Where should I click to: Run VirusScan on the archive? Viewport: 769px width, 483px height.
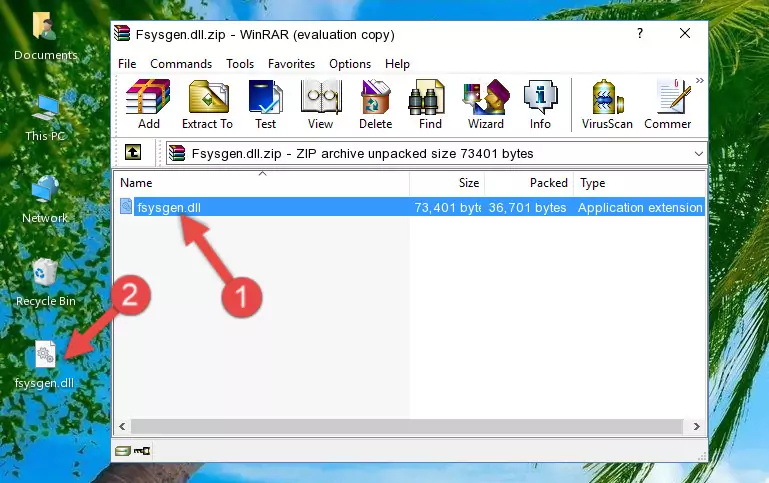607,104
